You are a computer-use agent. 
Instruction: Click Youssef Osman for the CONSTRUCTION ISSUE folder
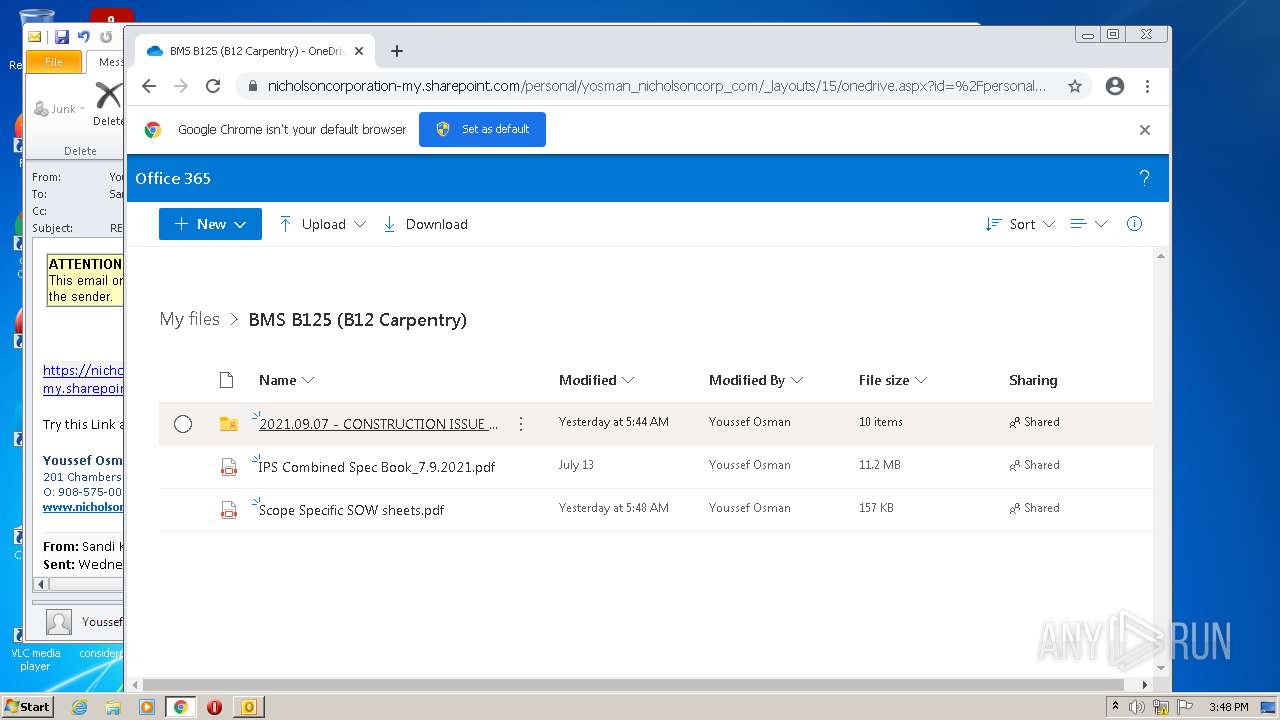(x=749, y=422)
